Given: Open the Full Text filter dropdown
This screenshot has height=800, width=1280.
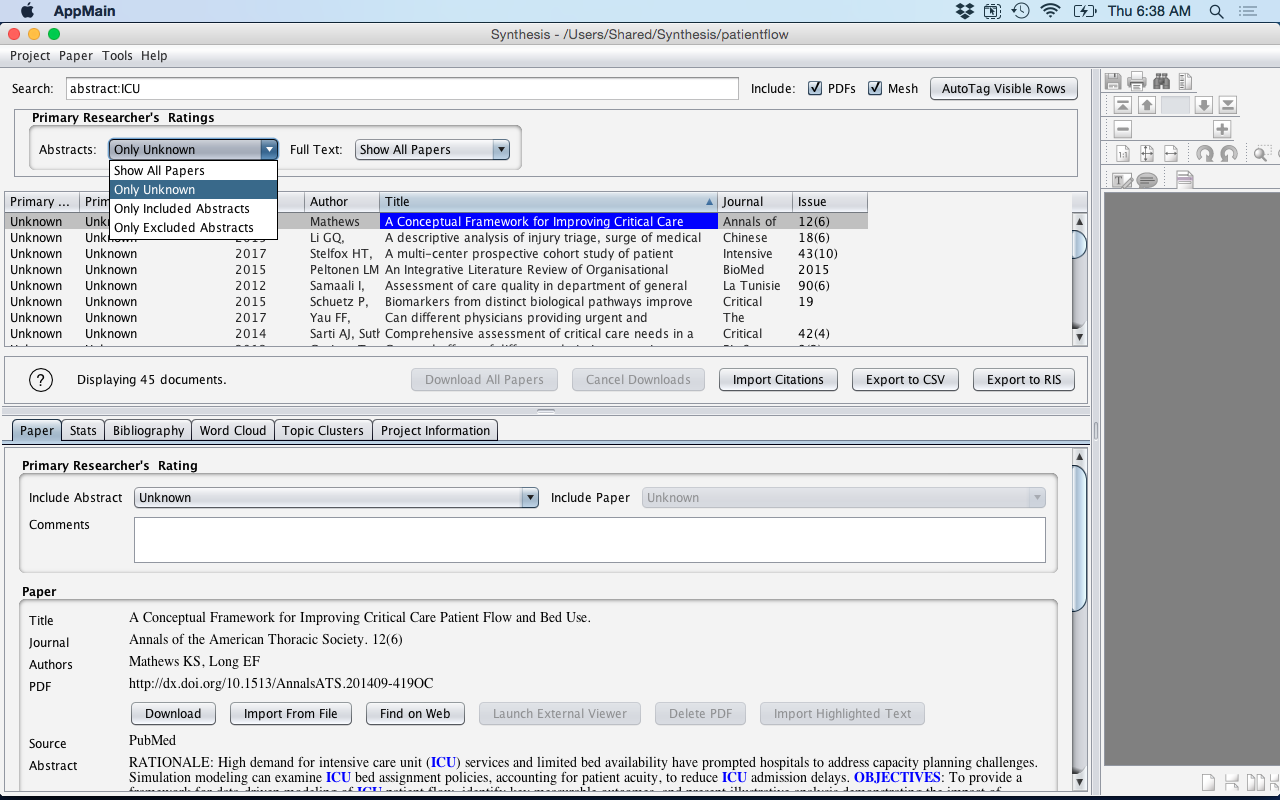Looking at the screenshot, I should (x=432, y=149).
